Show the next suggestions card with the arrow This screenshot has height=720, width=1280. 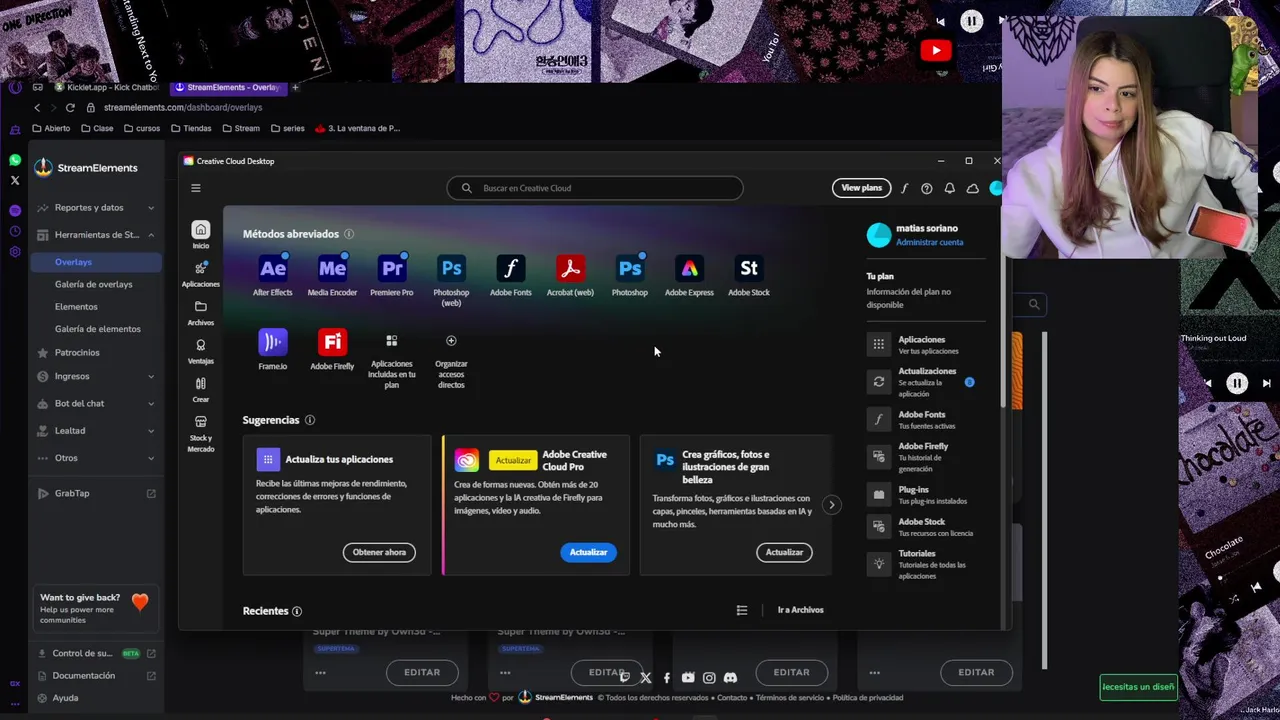(x=831, y=505)
